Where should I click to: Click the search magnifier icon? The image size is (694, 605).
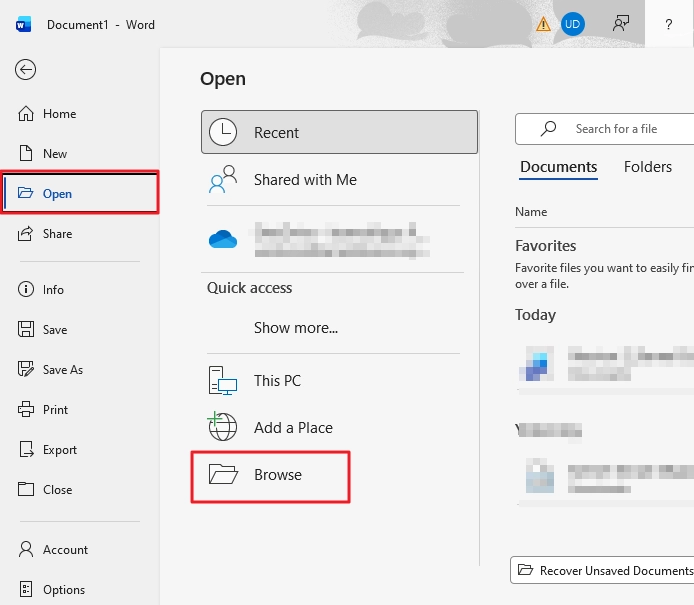(x=548, y=129)
